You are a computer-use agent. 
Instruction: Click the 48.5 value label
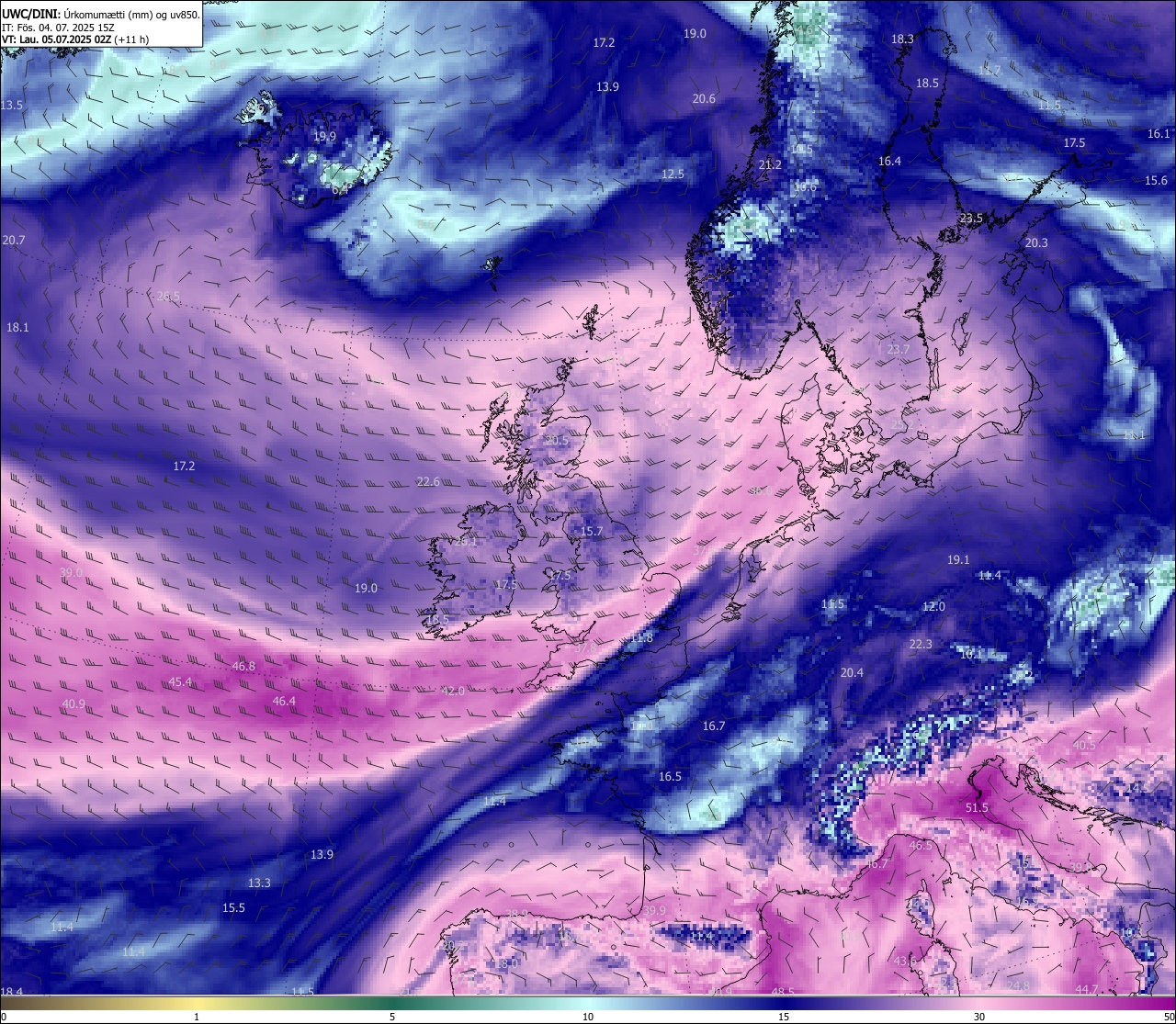(x=783, y=992)
